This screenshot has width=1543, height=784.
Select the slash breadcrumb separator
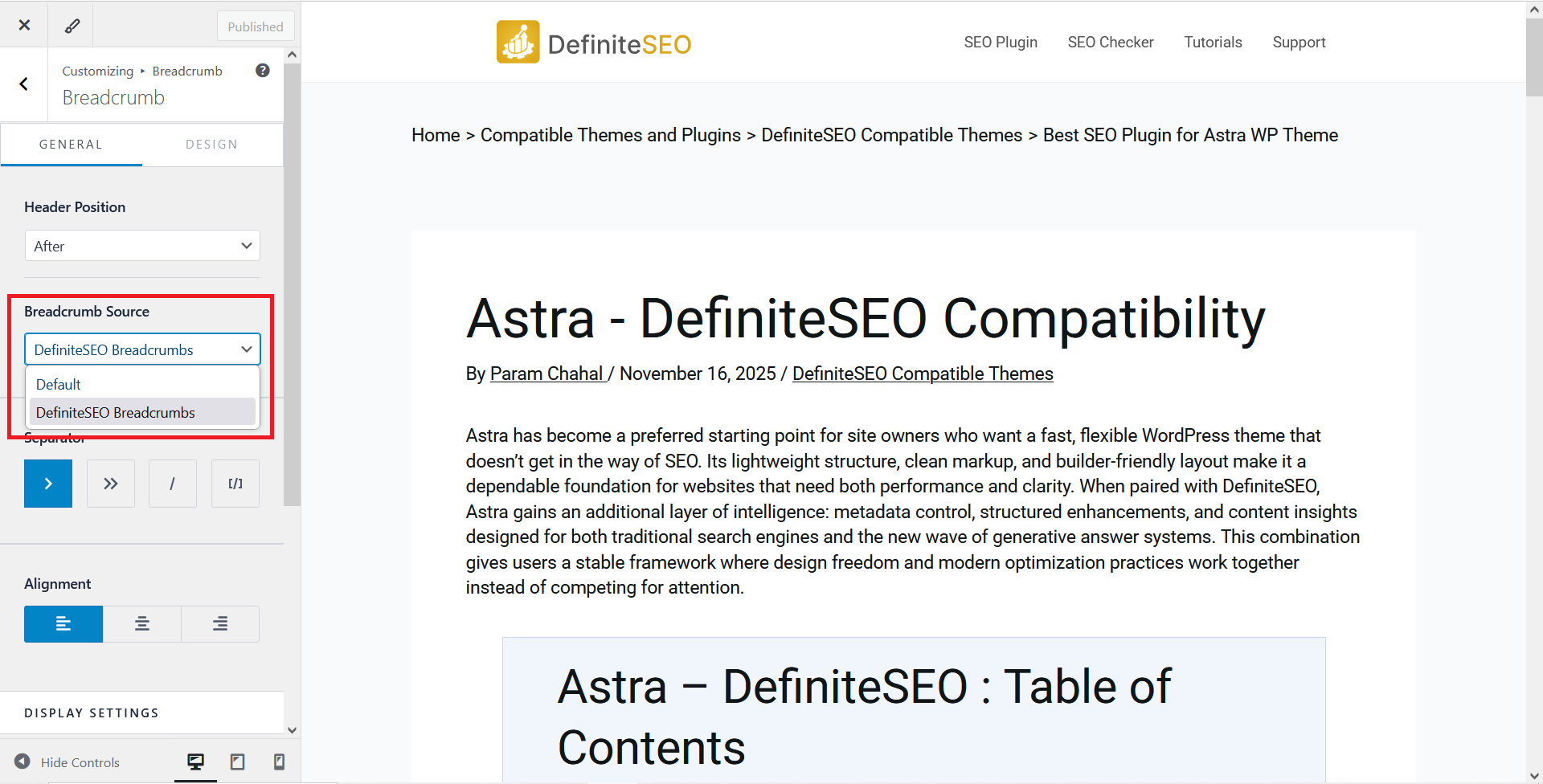click(x=172, y=483)
